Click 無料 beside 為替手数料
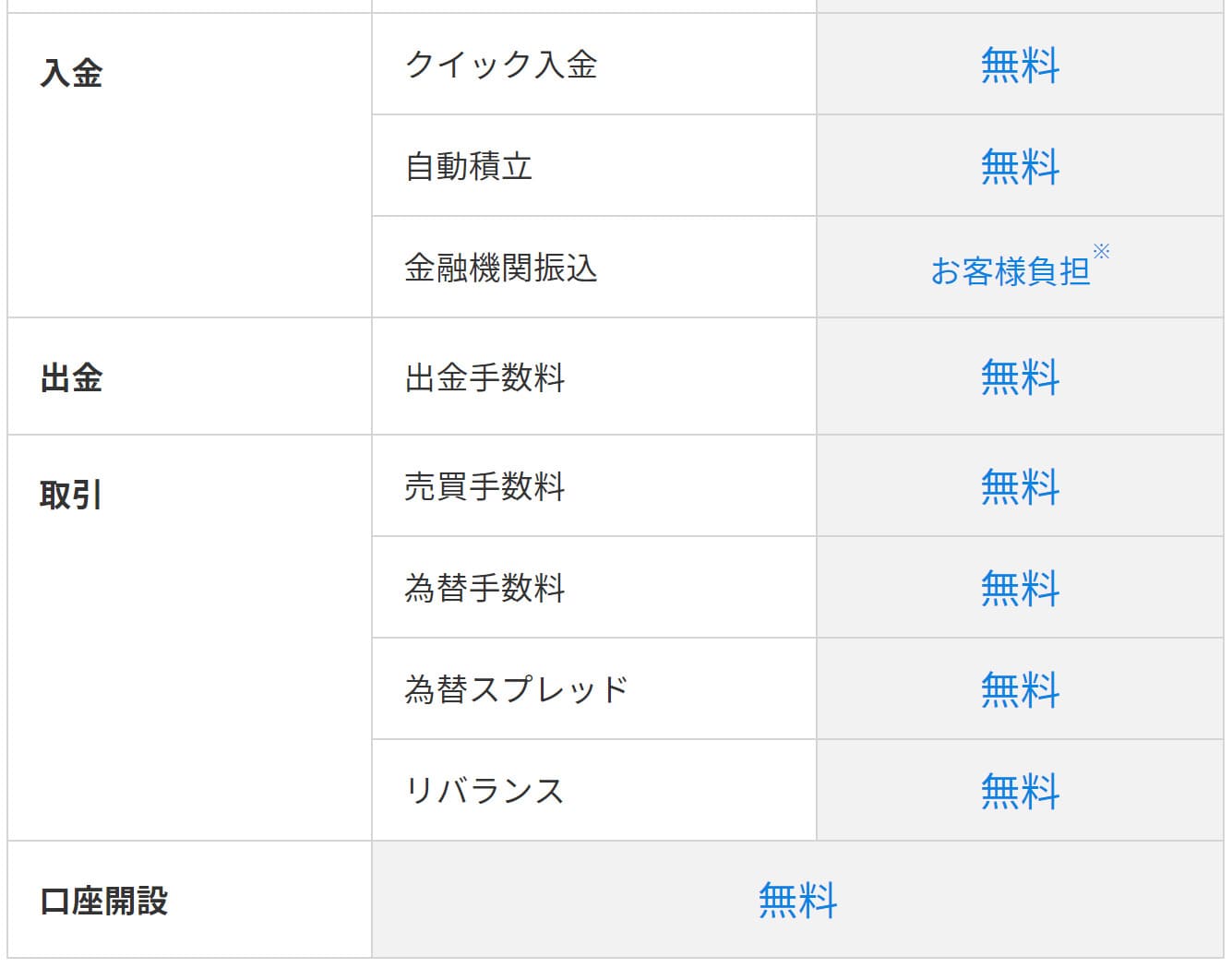 click(x=1020, y=588)
